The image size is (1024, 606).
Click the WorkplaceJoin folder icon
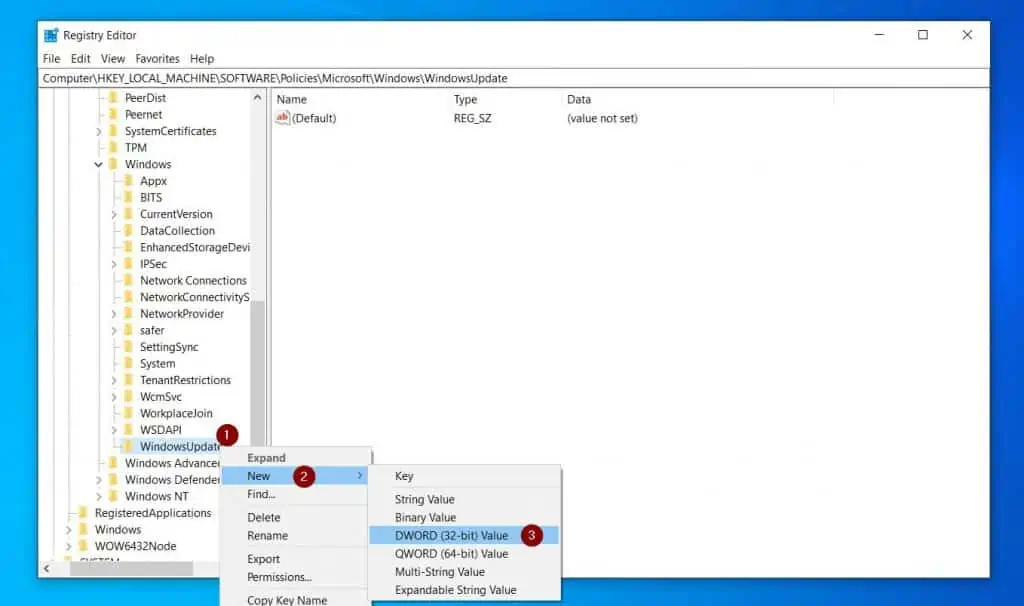tap(128, 413)
